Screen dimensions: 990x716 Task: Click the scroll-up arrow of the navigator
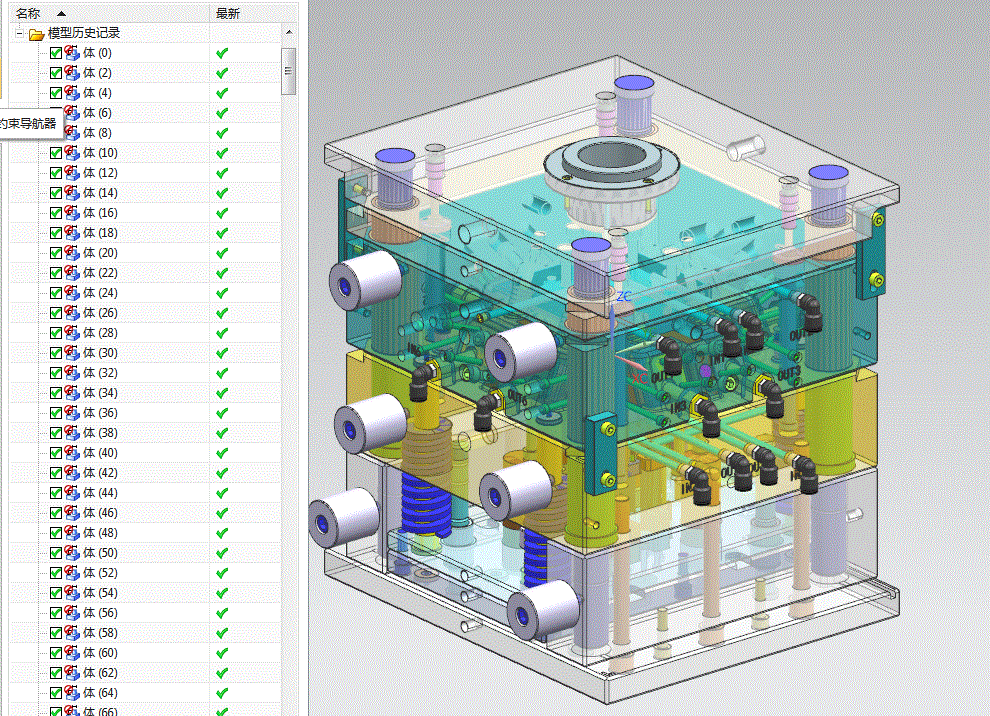tap(289, 32)
